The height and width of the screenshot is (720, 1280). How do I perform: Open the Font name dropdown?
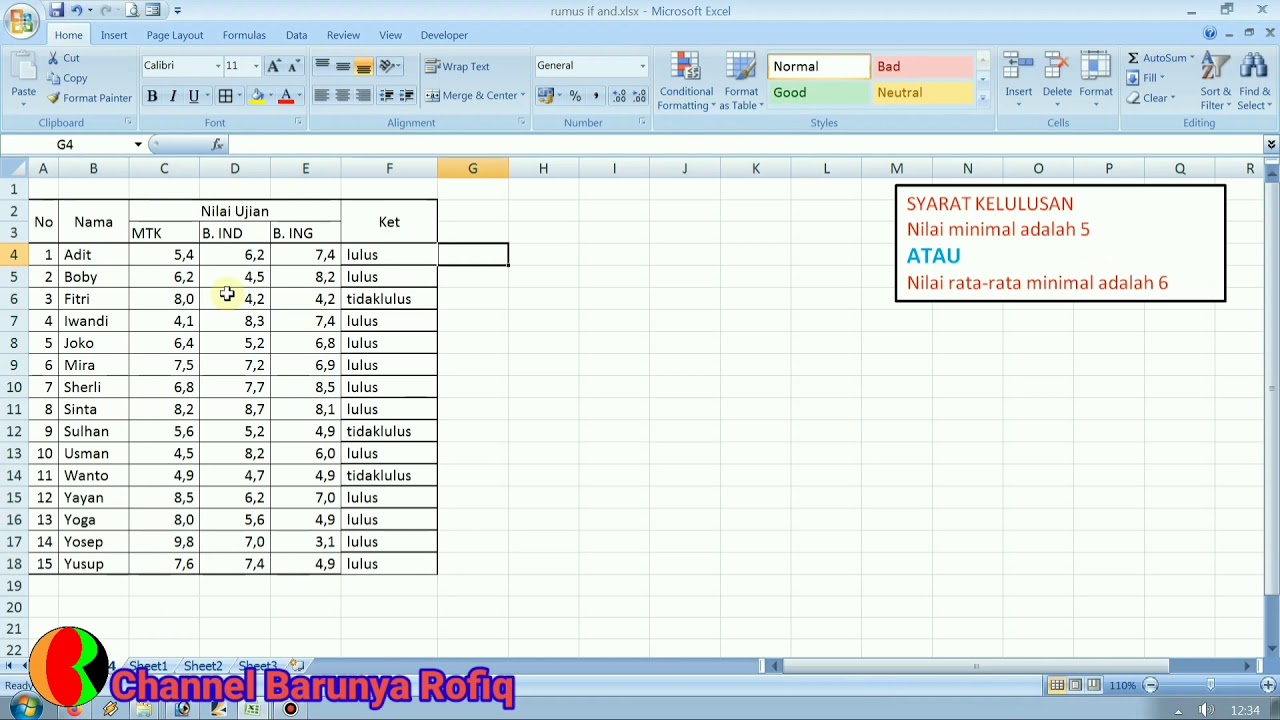coord(218,66)
